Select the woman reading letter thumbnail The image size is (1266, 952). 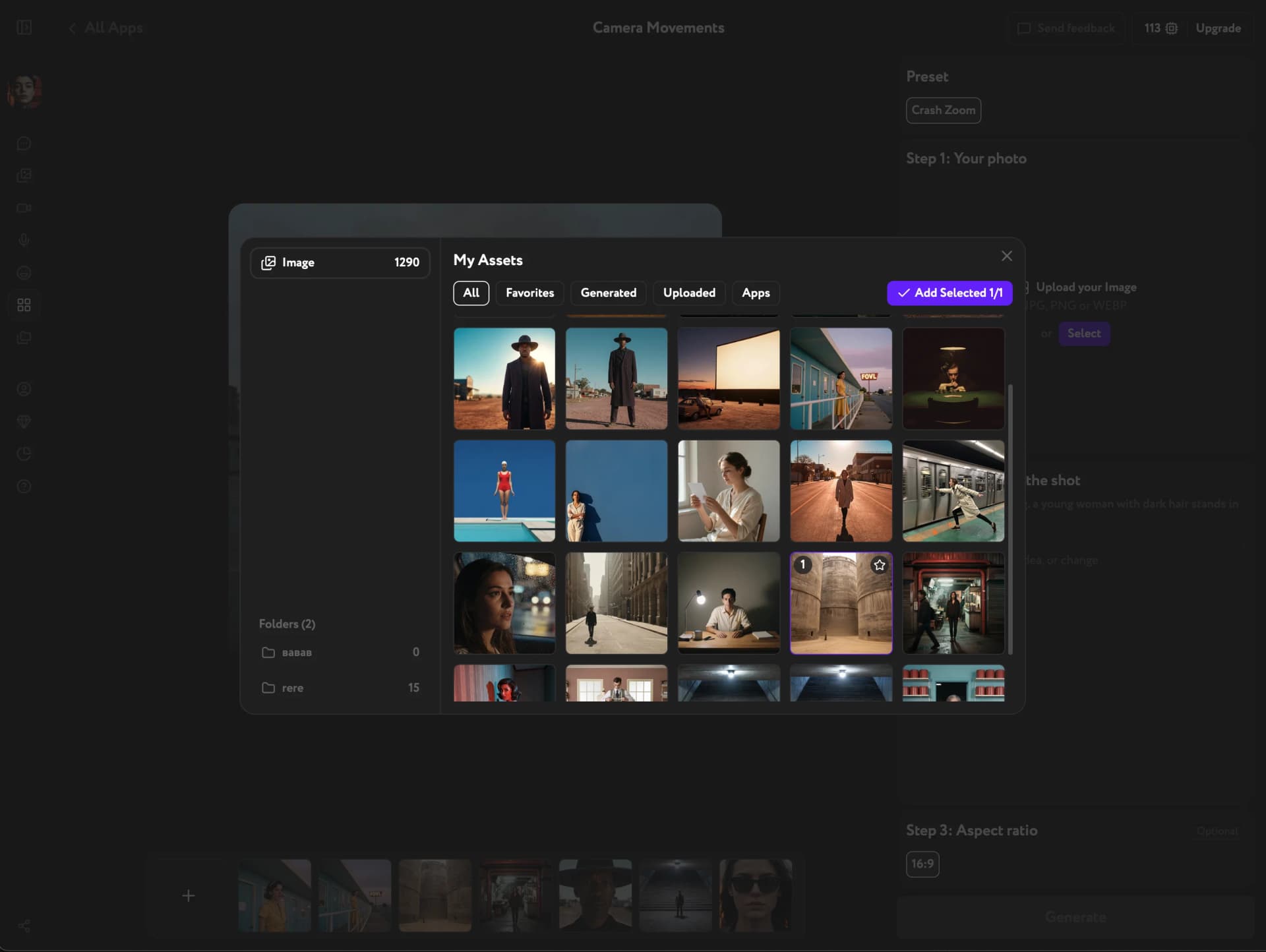(729, 491)
